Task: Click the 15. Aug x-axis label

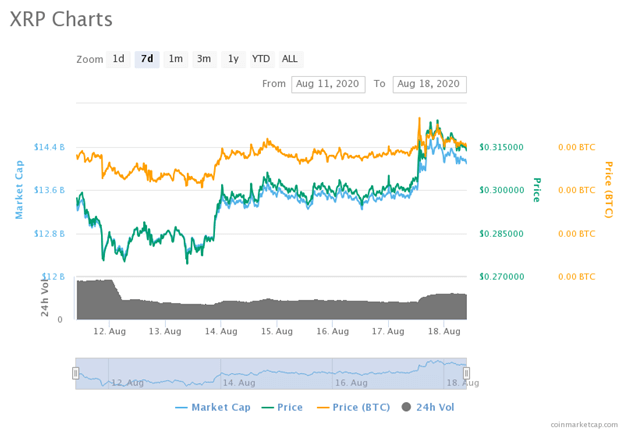Action: [277, 331]
